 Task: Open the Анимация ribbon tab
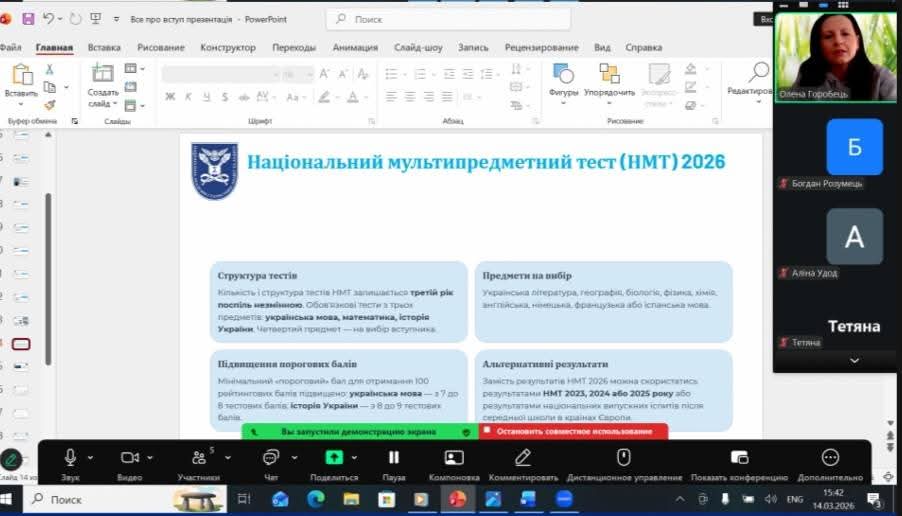[x=355, y=47]
